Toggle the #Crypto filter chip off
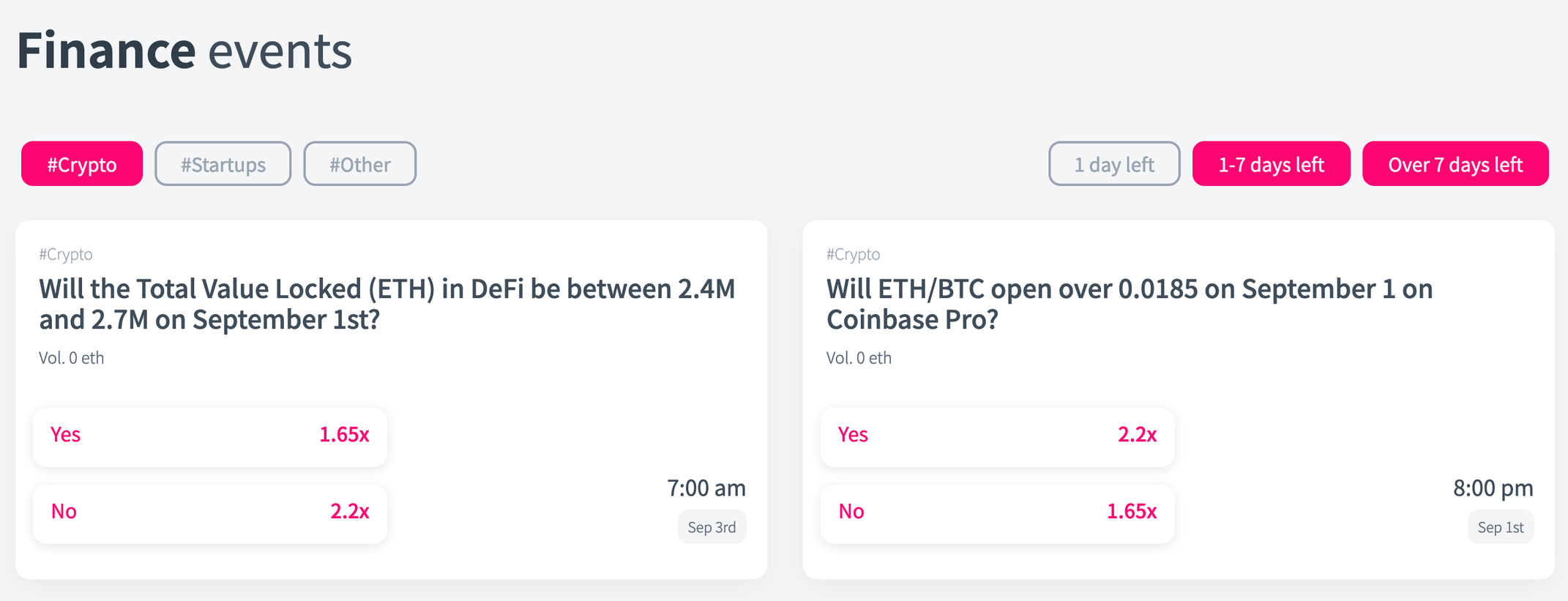 point(82,164)
